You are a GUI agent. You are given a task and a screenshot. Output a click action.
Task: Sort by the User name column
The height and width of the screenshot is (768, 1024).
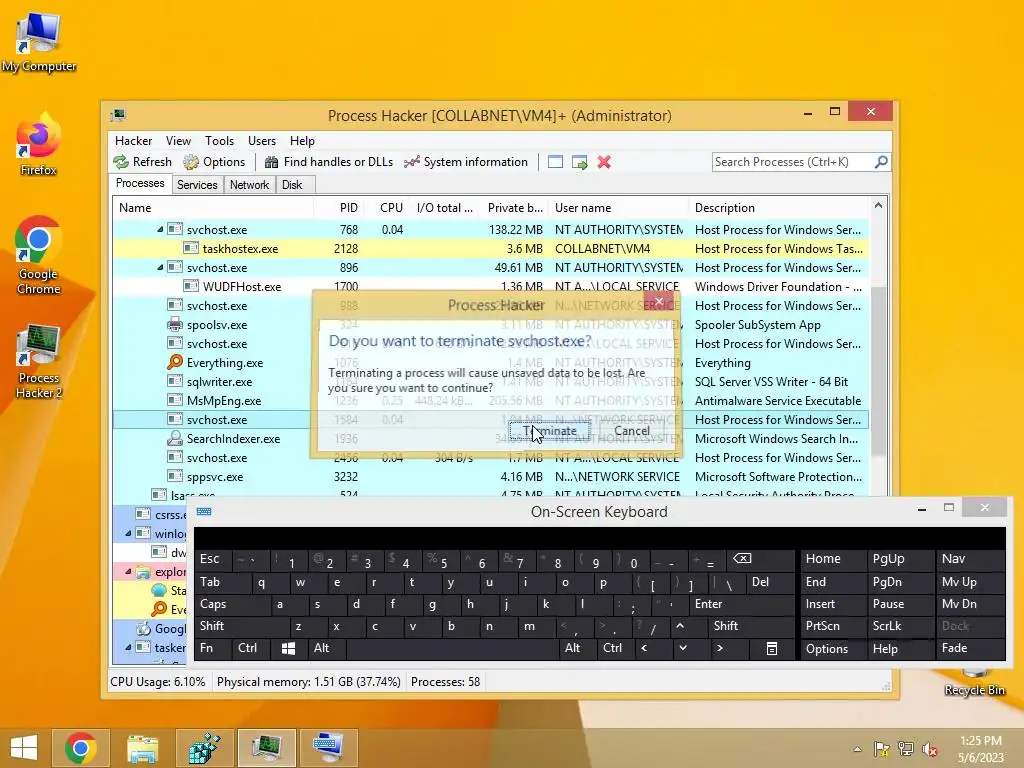pyautogui.click(x=618, y=208)
